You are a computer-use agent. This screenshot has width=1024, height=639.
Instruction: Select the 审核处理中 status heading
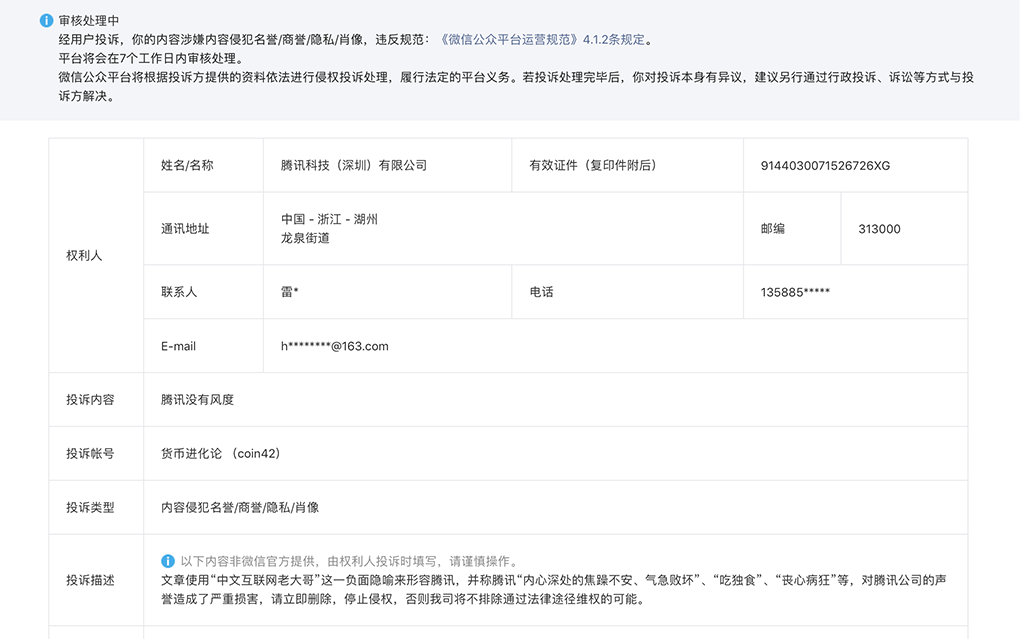89,21
